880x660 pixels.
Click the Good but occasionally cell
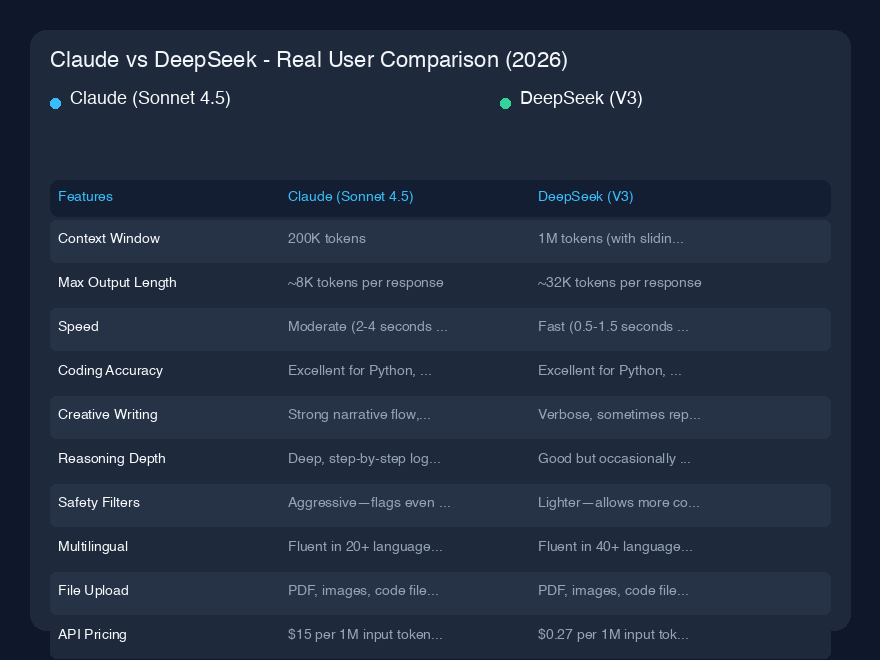(x=614, y=459)
